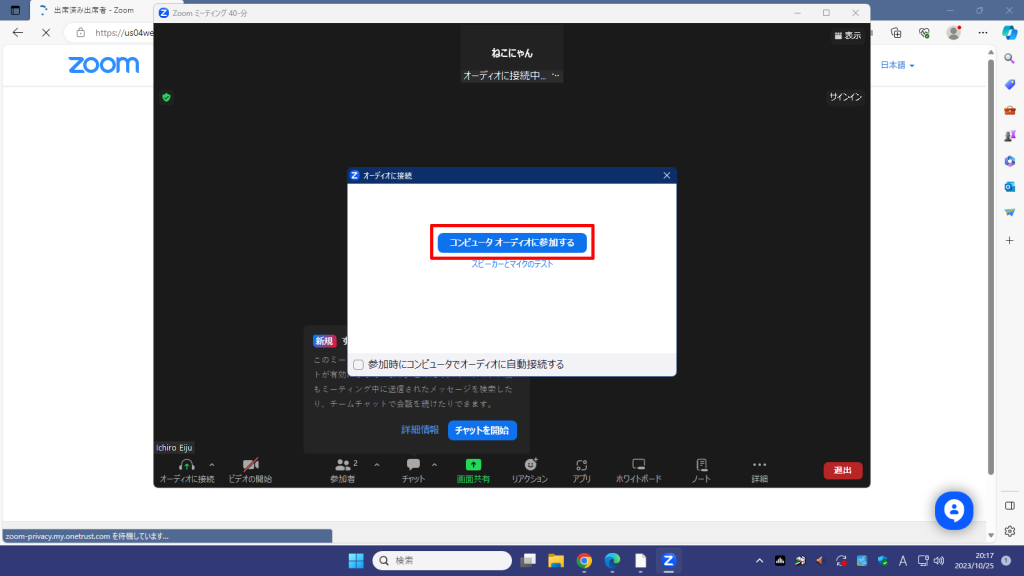Open the sidebar shopping tag icon
The width and height of the screenshot is (1024, 576).
tap(1010, 85)
